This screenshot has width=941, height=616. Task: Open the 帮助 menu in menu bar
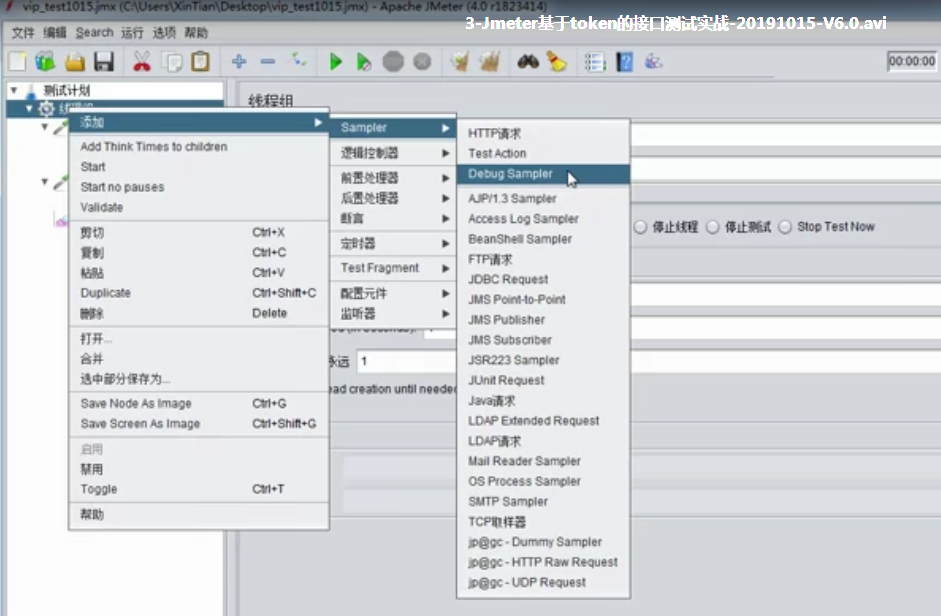(196, 32)
